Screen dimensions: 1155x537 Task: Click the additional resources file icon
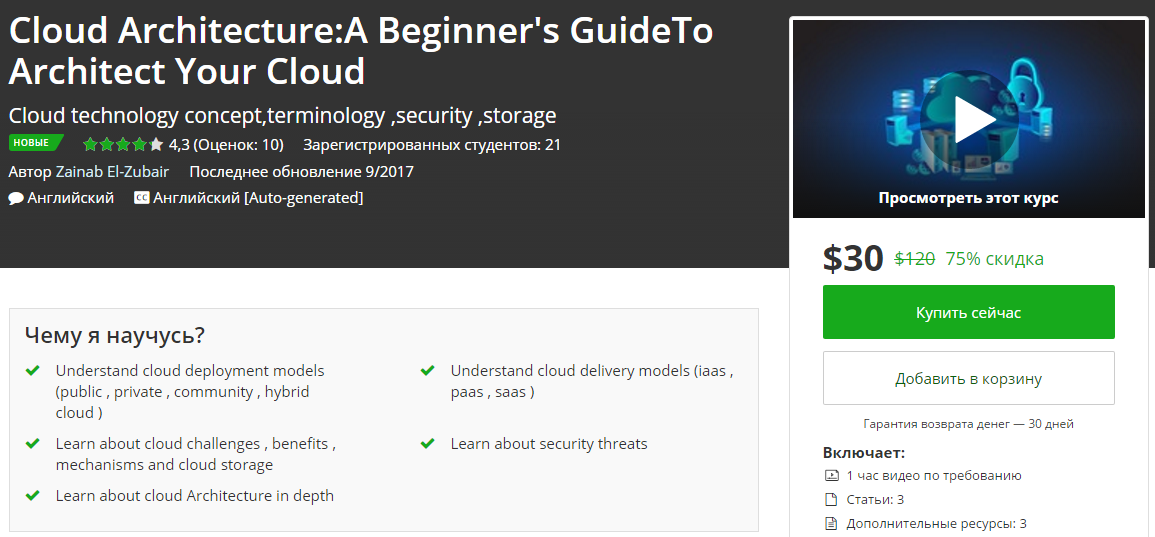pos(830,523)
